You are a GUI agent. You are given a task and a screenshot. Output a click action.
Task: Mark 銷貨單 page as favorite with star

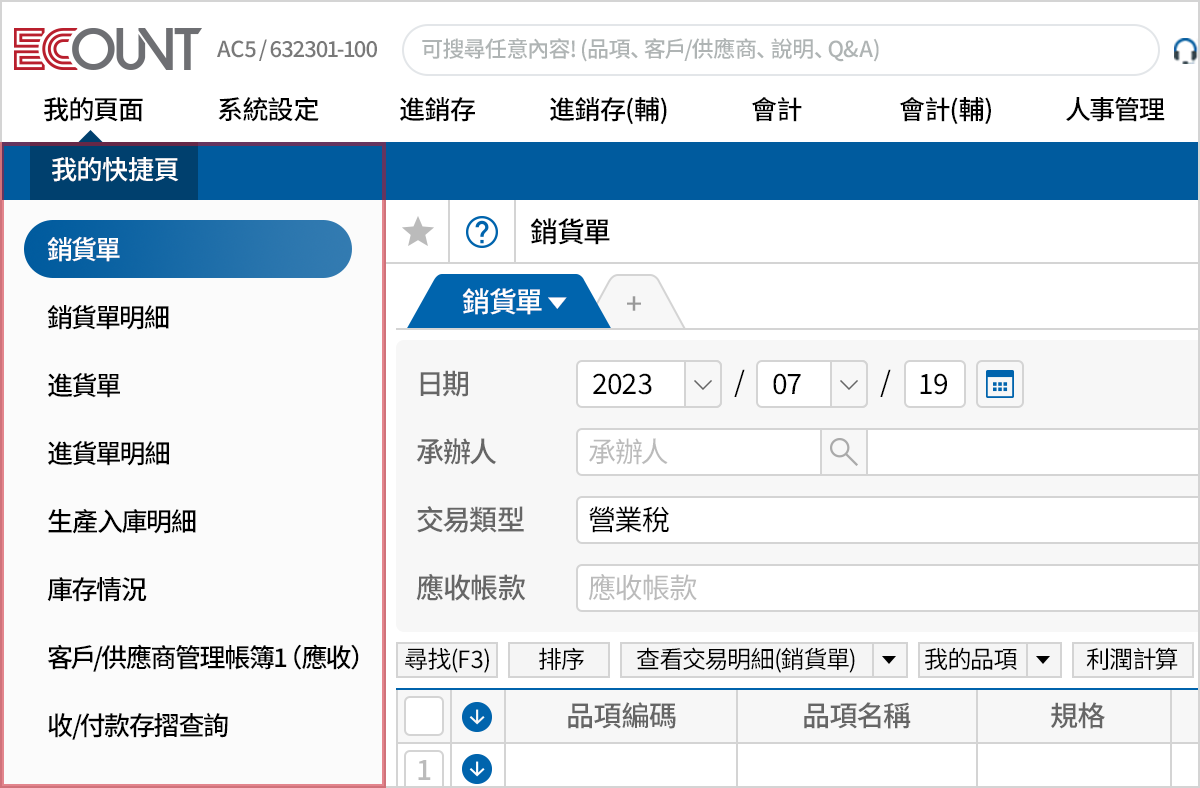pyautogui.click(x=417, y=231)
